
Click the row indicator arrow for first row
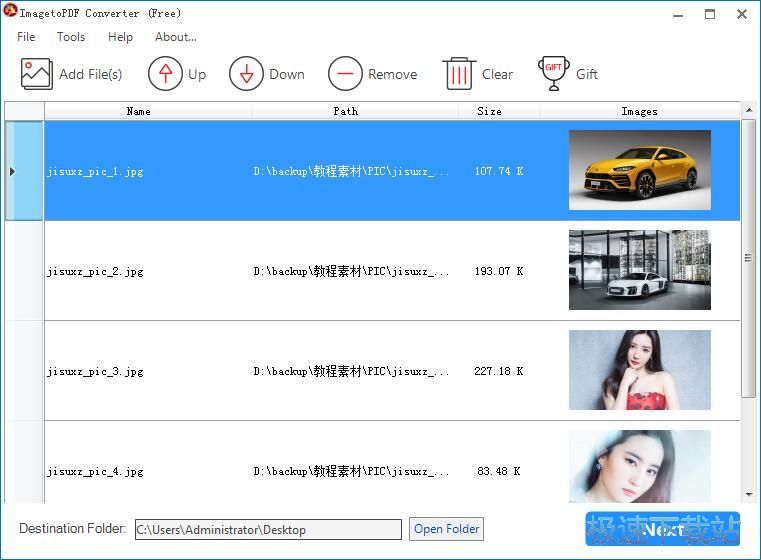13,171
